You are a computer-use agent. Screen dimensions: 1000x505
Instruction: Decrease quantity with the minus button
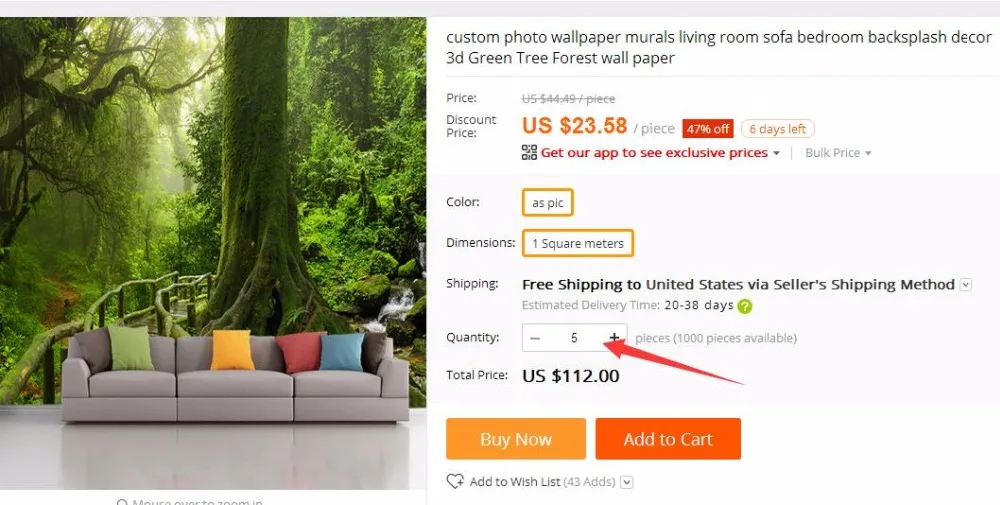535,338
